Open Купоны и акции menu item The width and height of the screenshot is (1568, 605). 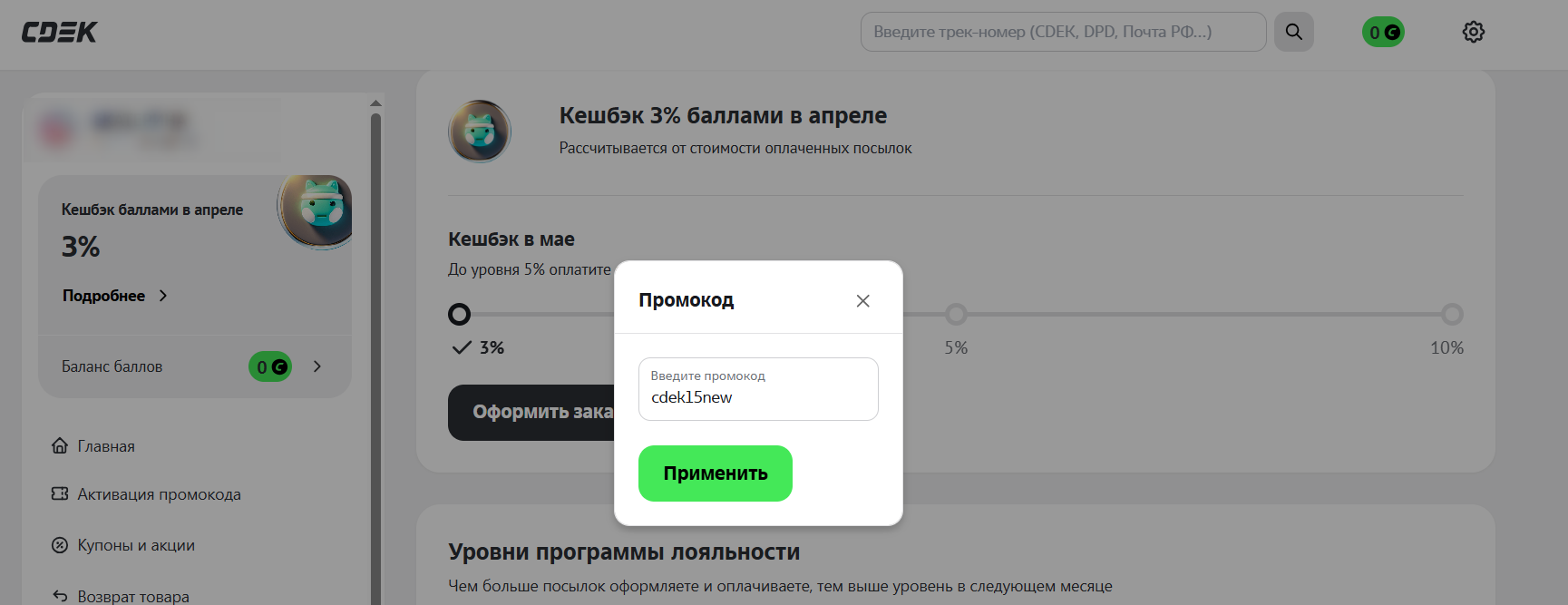pos(136,545)
